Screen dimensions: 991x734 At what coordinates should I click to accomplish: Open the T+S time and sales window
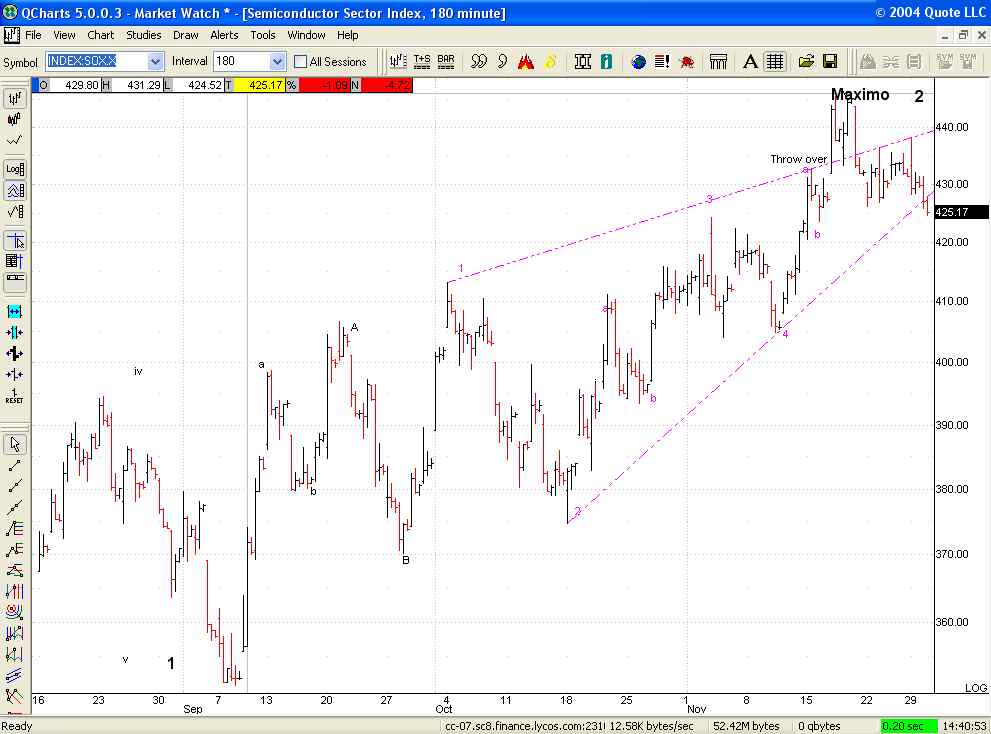(422, 61)
